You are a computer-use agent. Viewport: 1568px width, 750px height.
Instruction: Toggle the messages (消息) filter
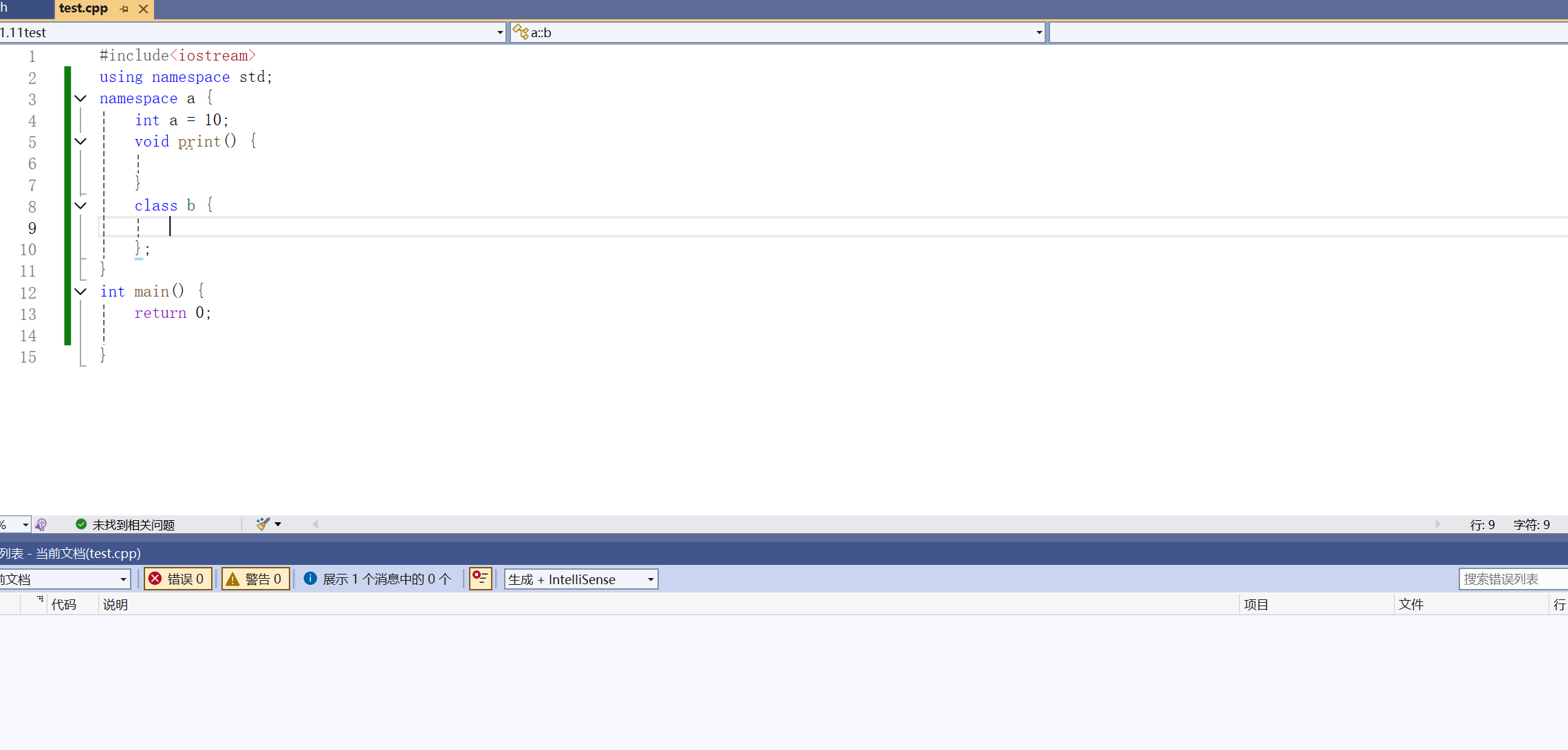tap(377, 579)
